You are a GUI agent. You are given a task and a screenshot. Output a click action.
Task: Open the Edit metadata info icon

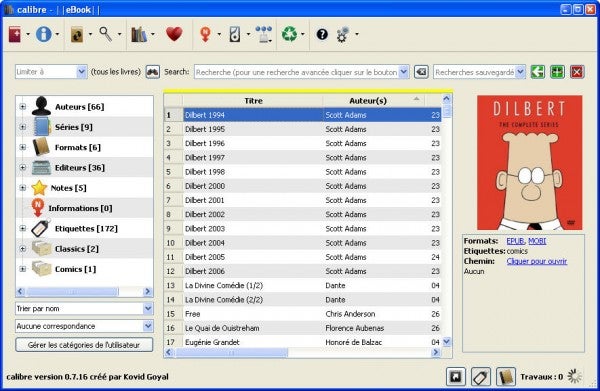coord(44,34)
